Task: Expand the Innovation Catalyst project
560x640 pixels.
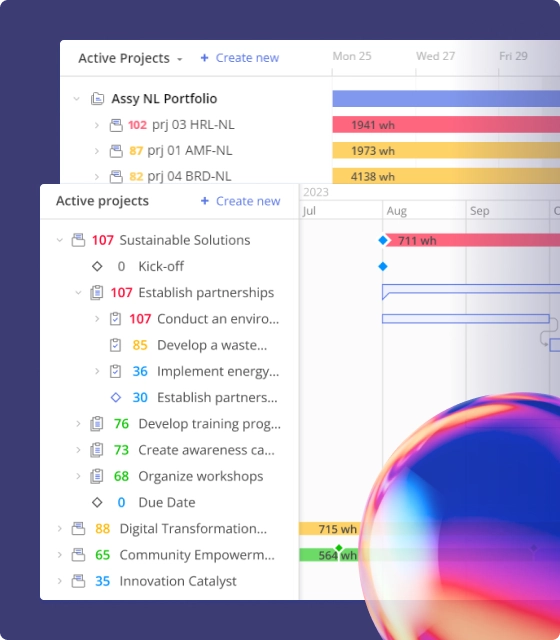Action: click(x=60, y=581)
